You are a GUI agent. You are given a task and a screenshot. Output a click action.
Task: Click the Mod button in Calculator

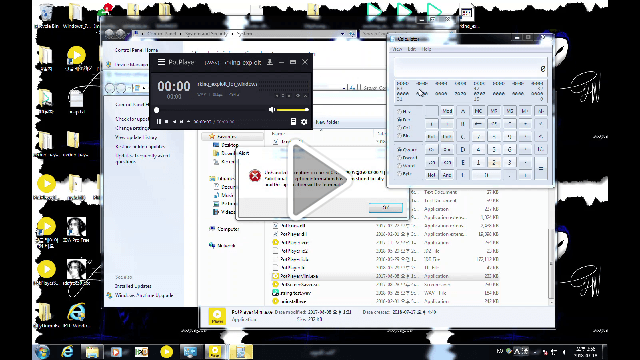447,111
